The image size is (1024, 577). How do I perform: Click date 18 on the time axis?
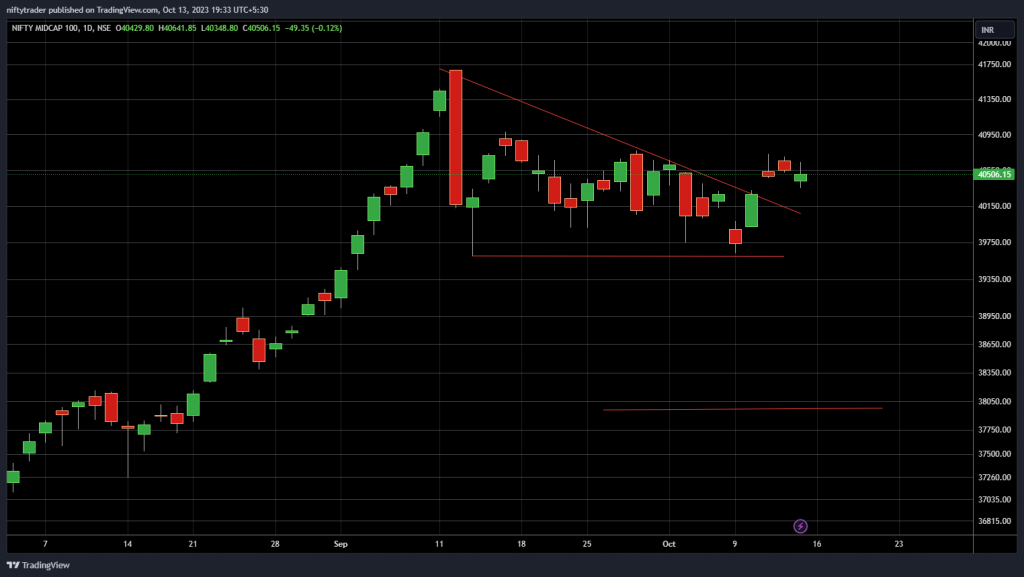521,544
